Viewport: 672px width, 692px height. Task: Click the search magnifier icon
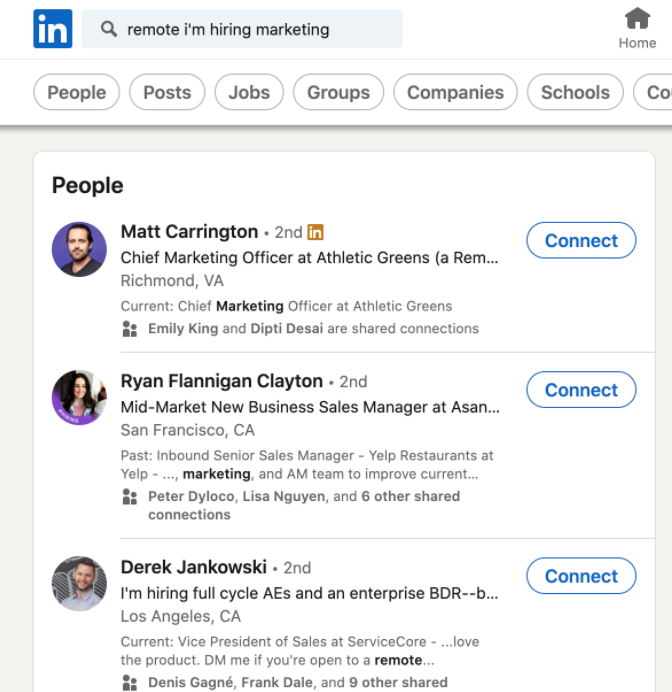108,30
